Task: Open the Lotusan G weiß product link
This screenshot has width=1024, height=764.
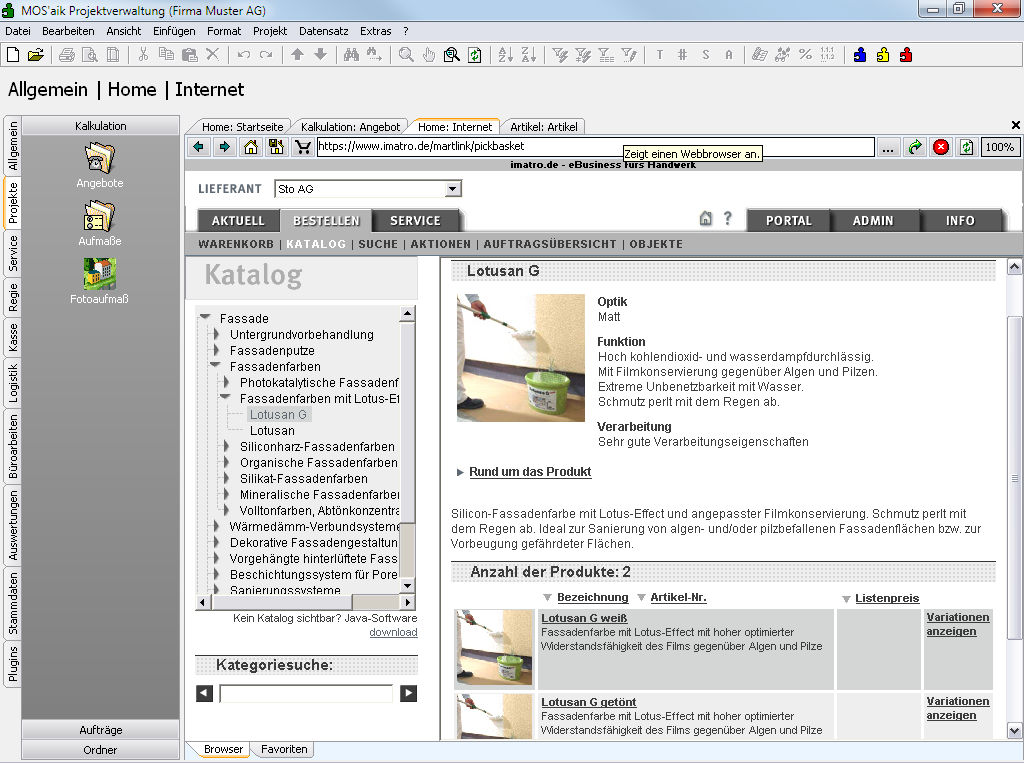Action: tap(584, 618)
